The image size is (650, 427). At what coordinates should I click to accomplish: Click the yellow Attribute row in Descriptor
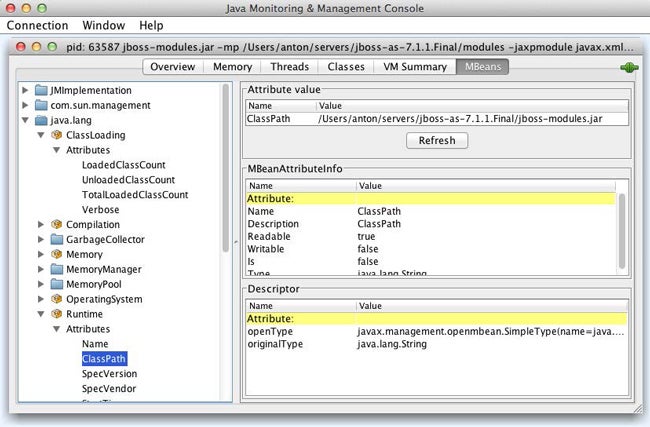tap(437, 319)
